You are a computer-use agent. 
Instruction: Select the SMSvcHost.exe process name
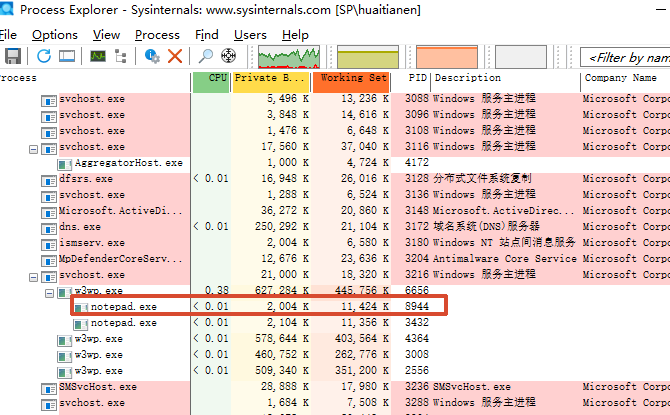click(98, 387)
